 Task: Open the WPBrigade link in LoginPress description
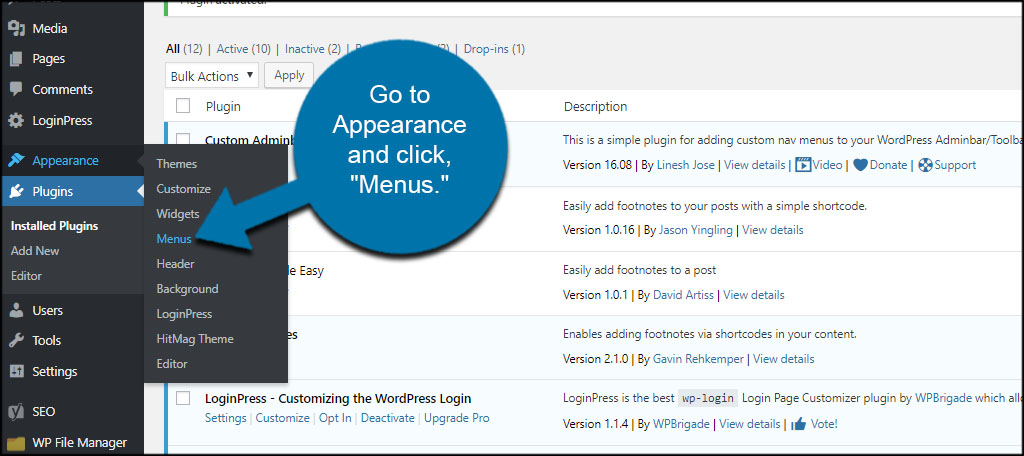tap(946, 397)
